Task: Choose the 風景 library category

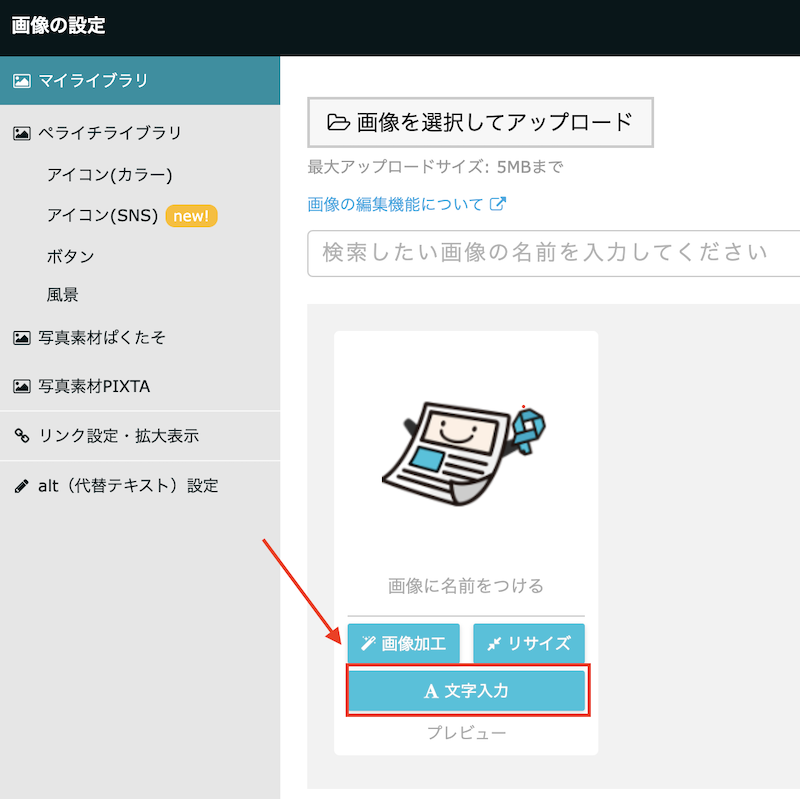Action: click(x=63, y=295)
